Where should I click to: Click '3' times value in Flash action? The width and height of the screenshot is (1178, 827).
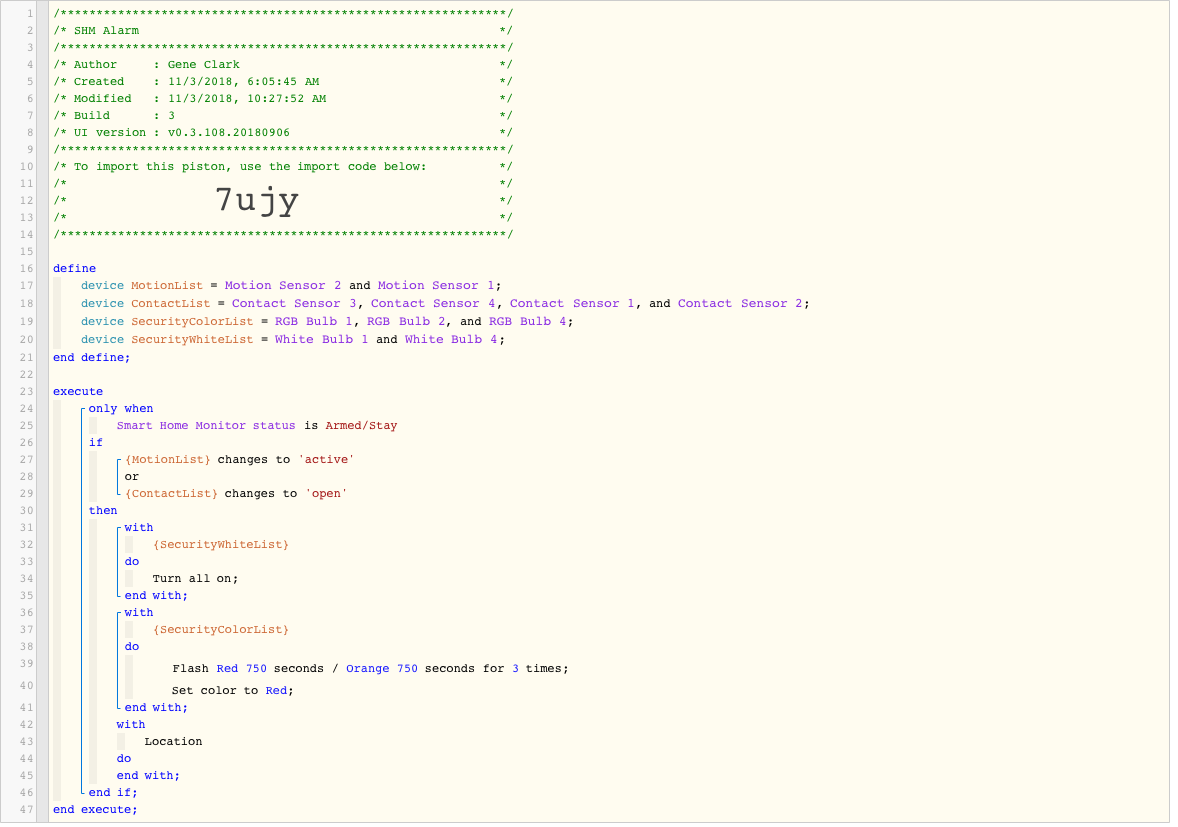click(x=515, y=669)
